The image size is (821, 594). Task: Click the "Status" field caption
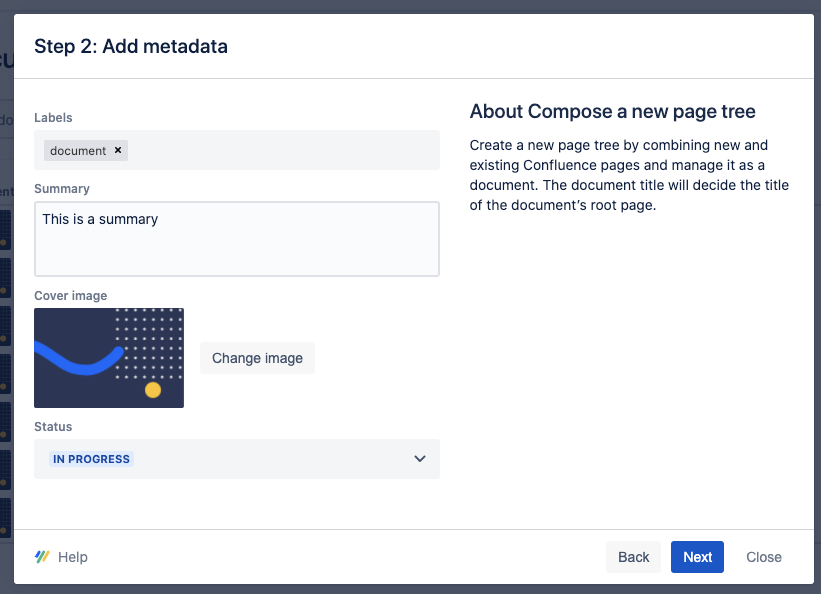pos(53,427)
